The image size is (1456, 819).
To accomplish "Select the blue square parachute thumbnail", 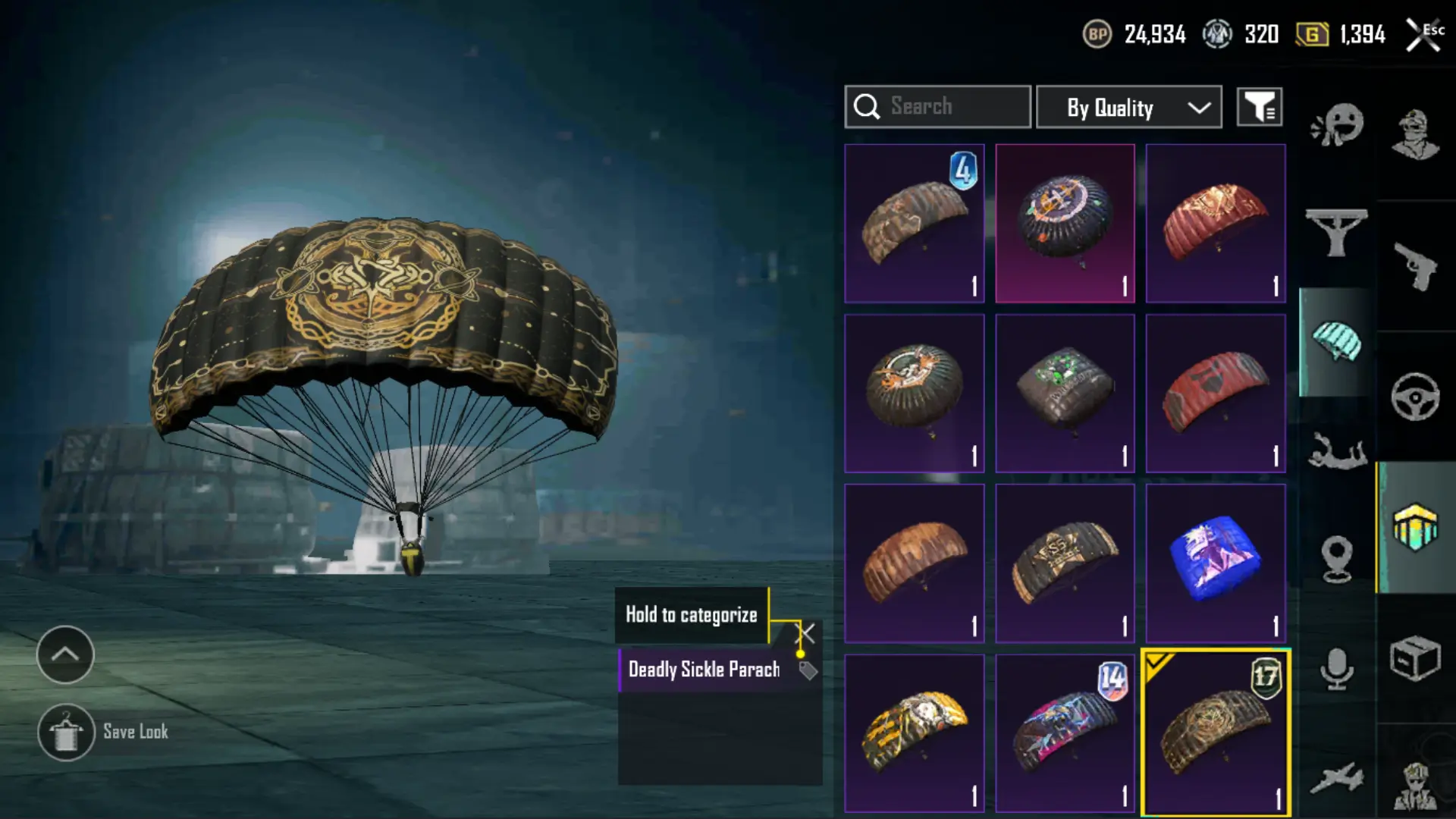I will coord(1216,563).
